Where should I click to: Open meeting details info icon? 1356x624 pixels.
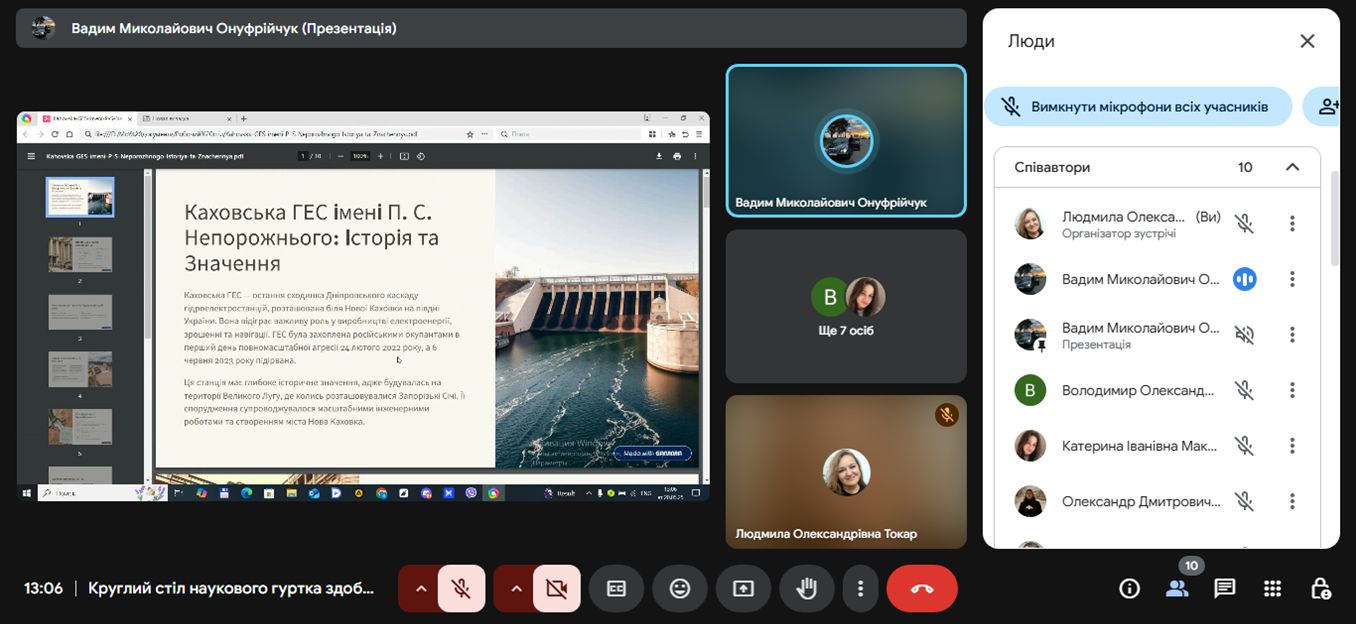click(x=1129, y=589)
